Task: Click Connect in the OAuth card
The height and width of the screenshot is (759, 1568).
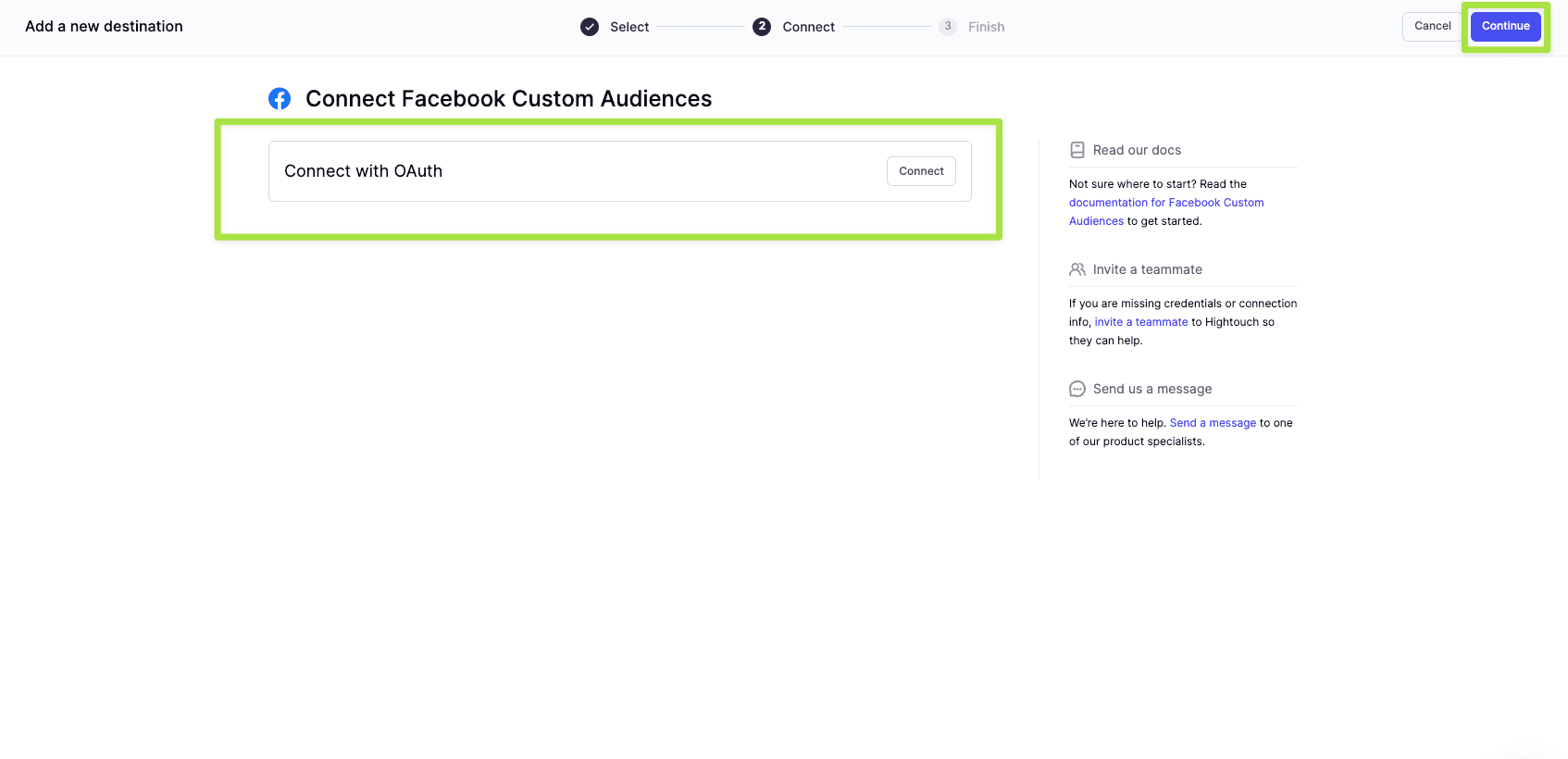Action: point(921,171)
